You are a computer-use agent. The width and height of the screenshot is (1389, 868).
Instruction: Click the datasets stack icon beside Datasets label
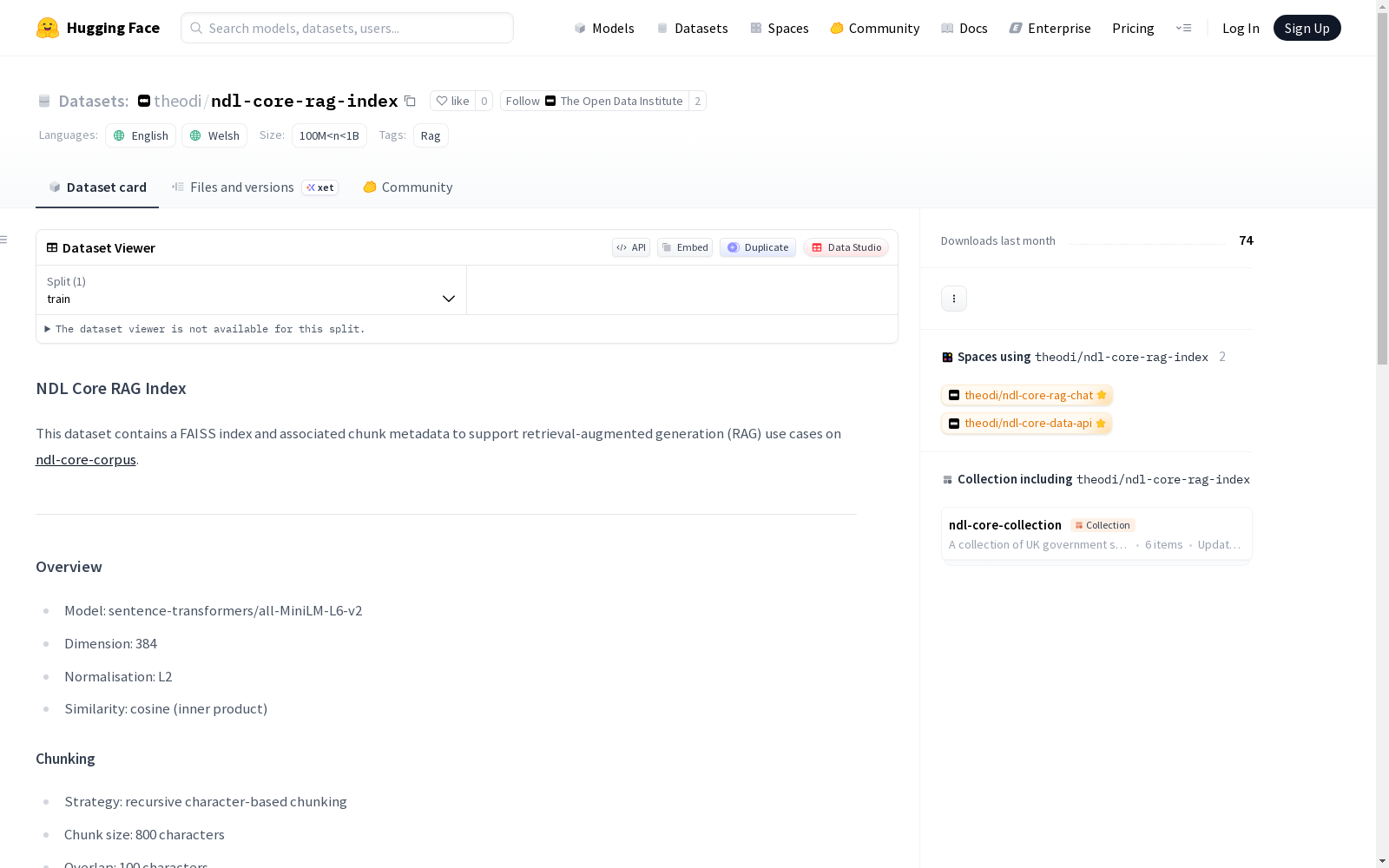point(44,101)
